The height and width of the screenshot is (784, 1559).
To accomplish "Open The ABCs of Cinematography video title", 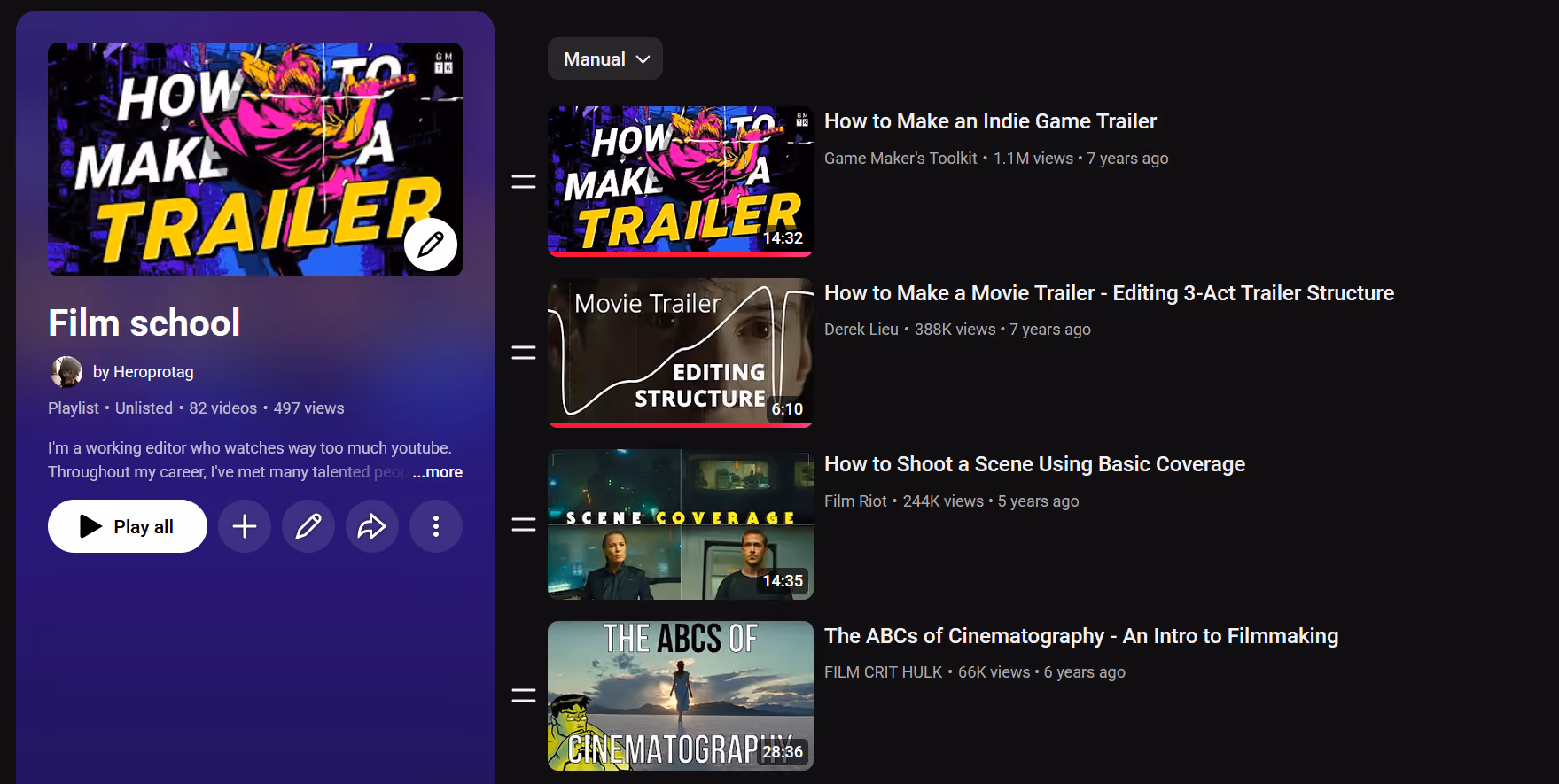I will point(1081,636).
